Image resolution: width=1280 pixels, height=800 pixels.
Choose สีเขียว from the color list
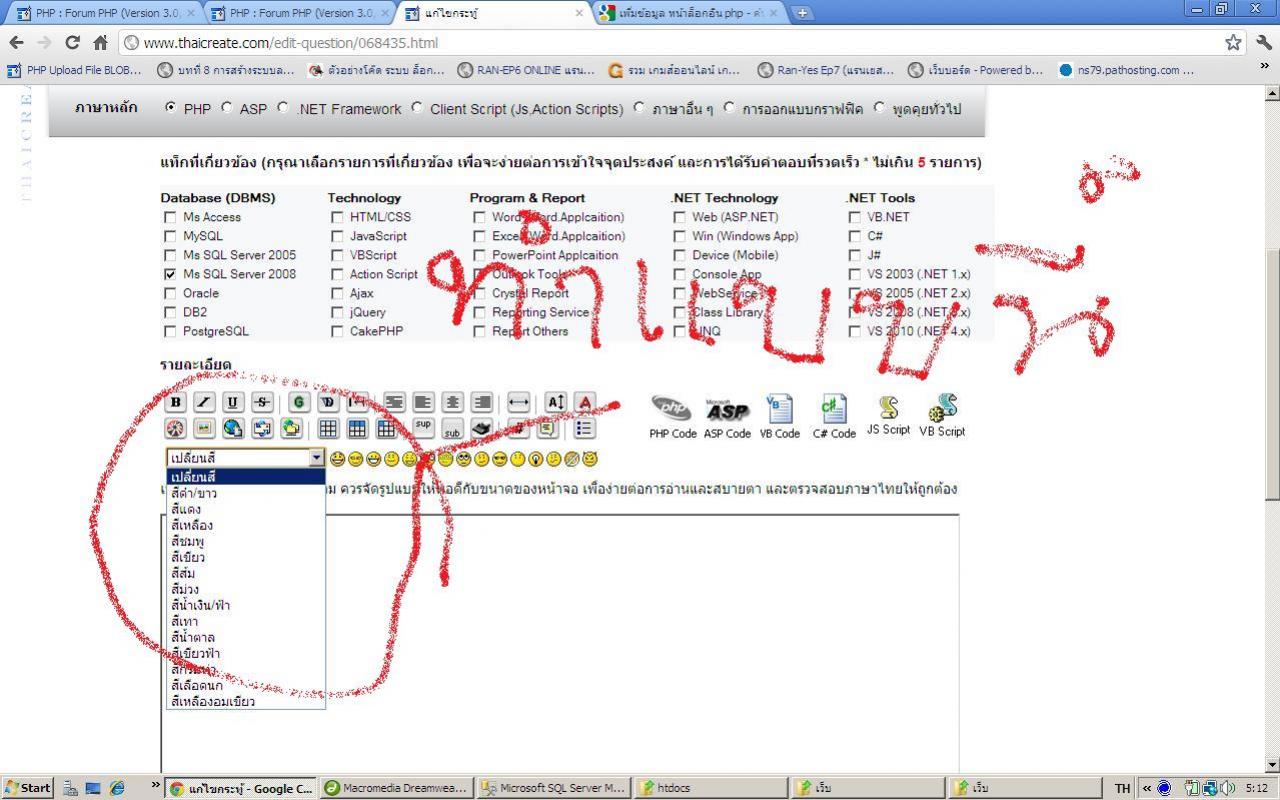coord(246,557)
